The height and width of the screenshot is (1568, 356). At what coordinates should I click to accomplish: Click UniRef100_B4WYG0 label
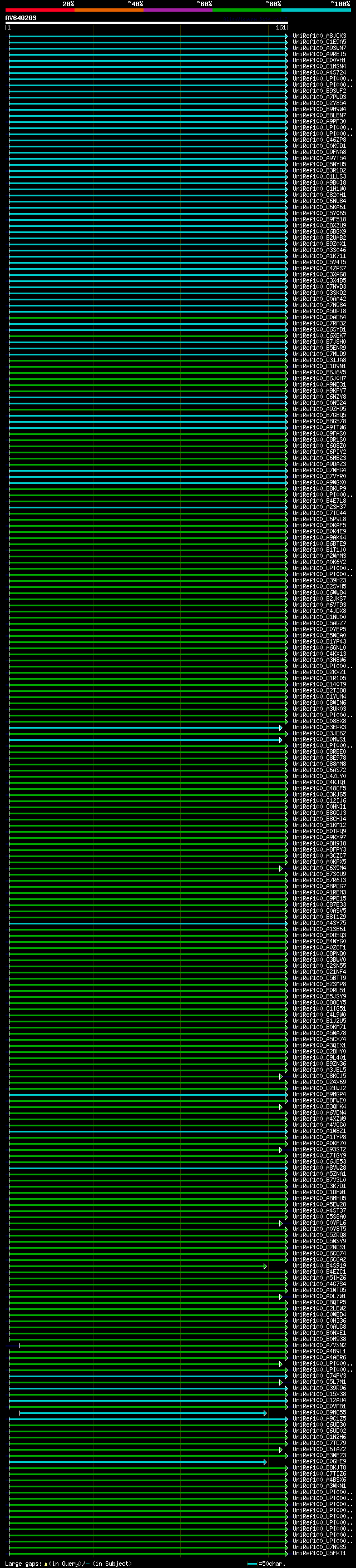319,942
